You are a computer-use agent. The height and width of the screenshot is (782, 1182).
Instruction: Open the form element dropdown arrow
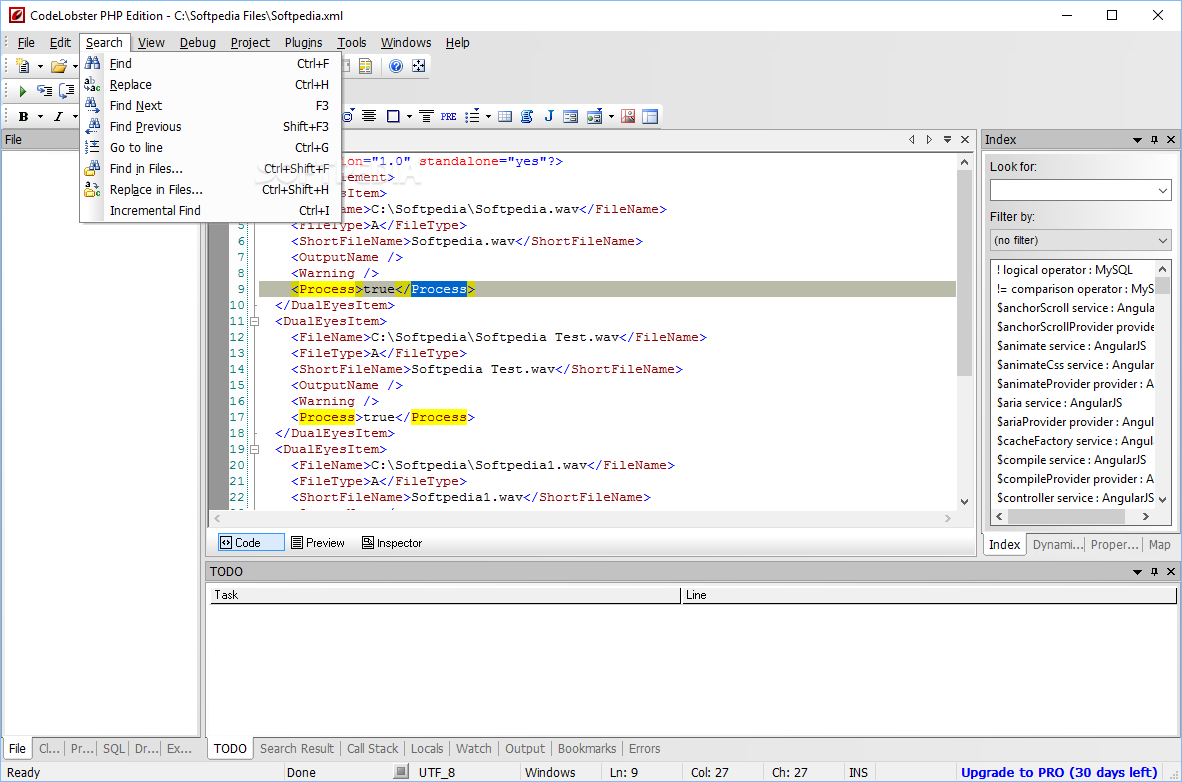[x=611, y=116]
